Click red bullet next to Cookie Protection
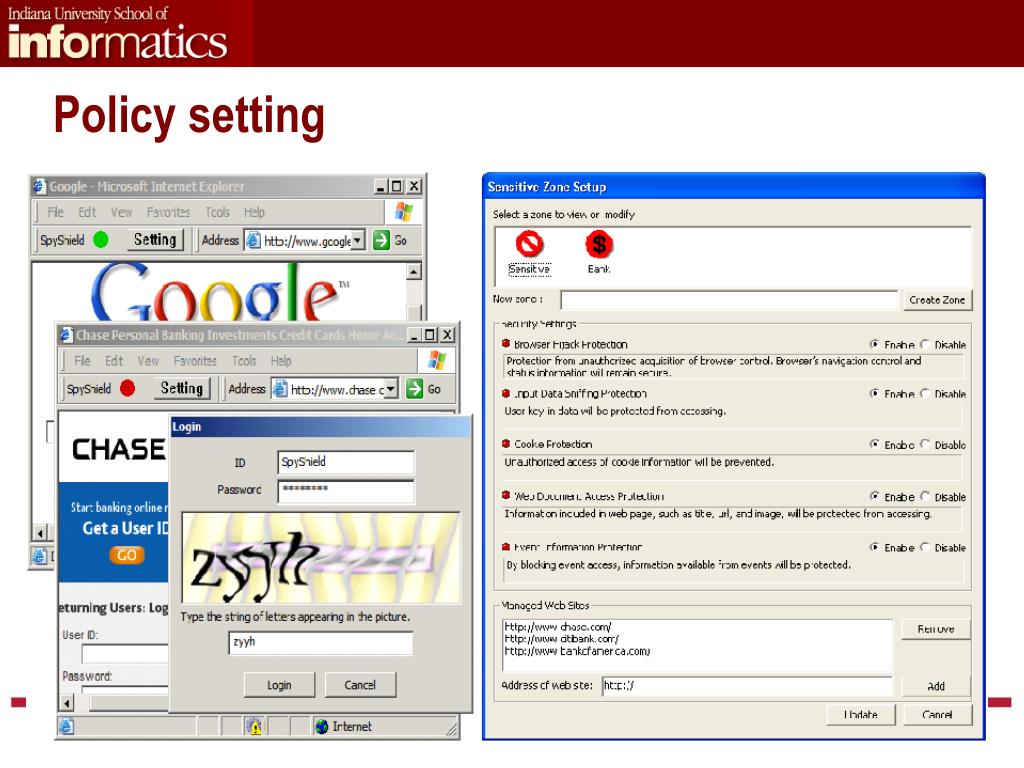1024x768 pixels. tap(505, 443)
